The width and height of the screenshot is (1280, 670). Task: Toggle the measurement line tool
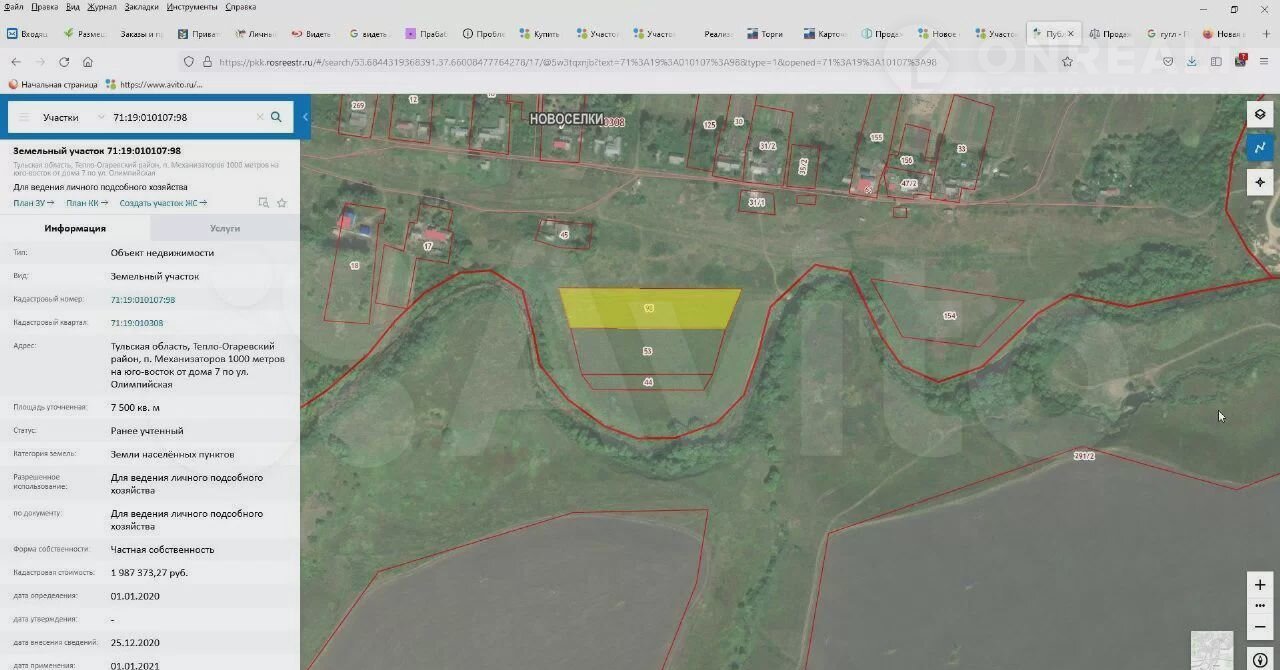pos(1260,148)
